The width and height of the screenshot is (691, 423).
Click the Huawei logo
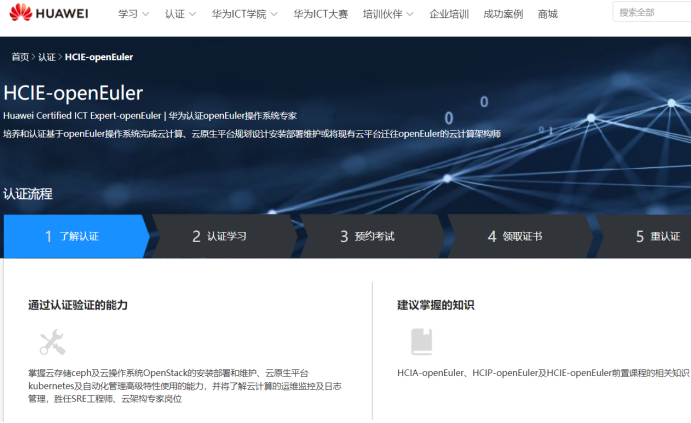point(48,13)
